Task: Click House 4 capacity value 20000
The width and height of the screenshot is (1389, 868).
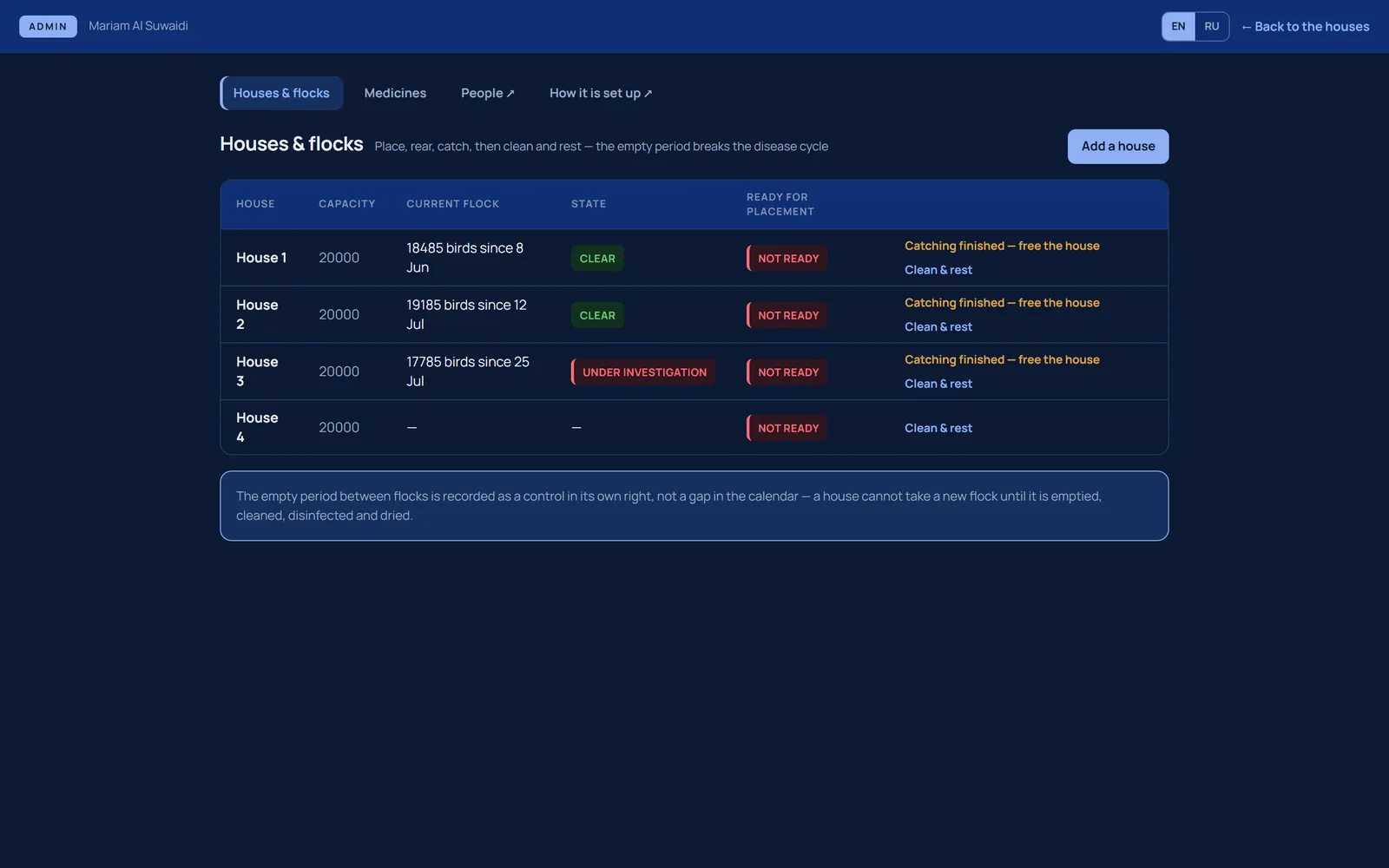Action: pos(339,427)
